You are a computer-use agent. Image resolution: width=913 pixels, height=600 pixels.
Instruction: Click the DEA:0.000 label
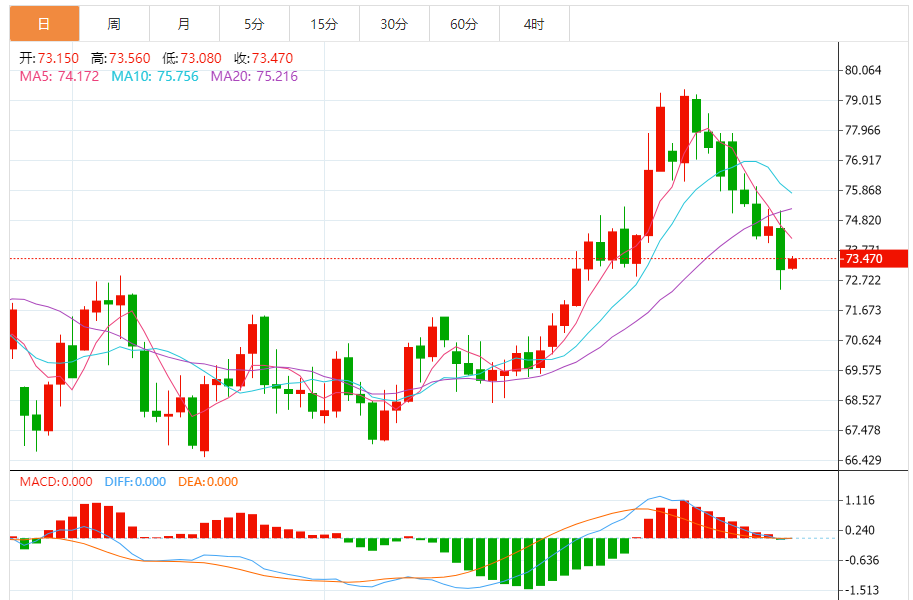[x=208, y=482]
